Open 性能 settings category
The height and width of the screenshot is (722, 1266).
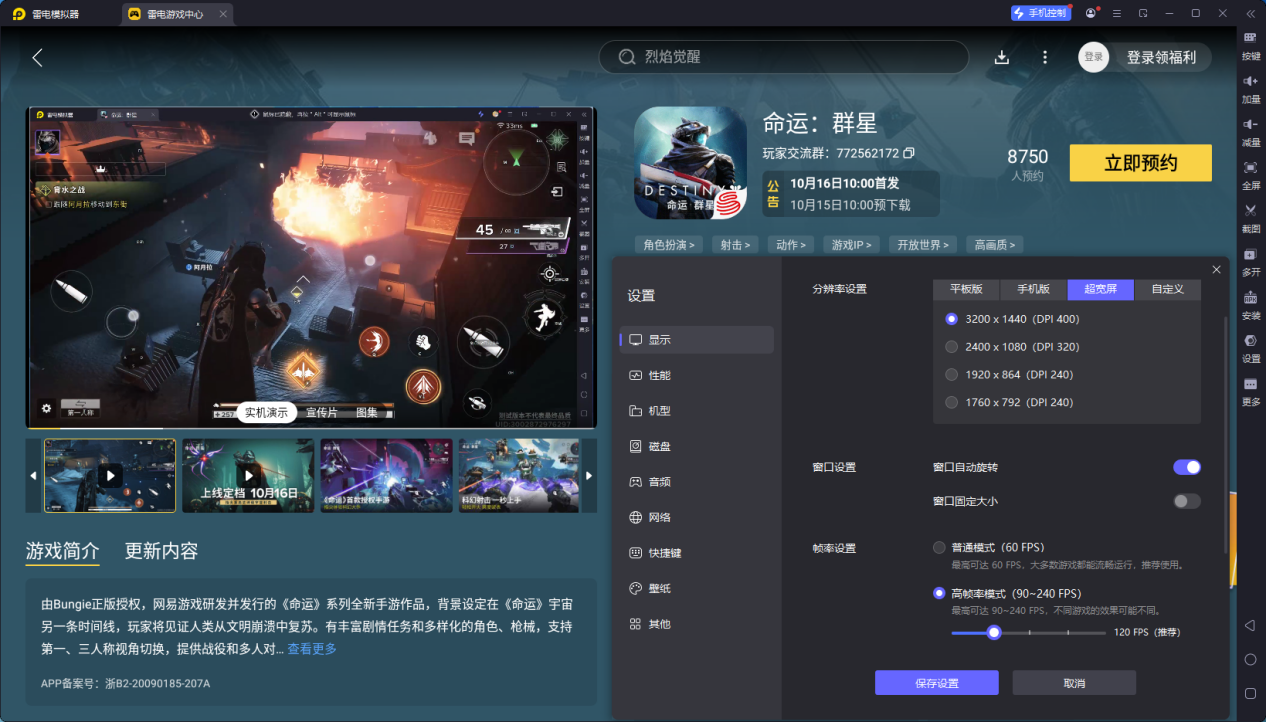(696, 375)
